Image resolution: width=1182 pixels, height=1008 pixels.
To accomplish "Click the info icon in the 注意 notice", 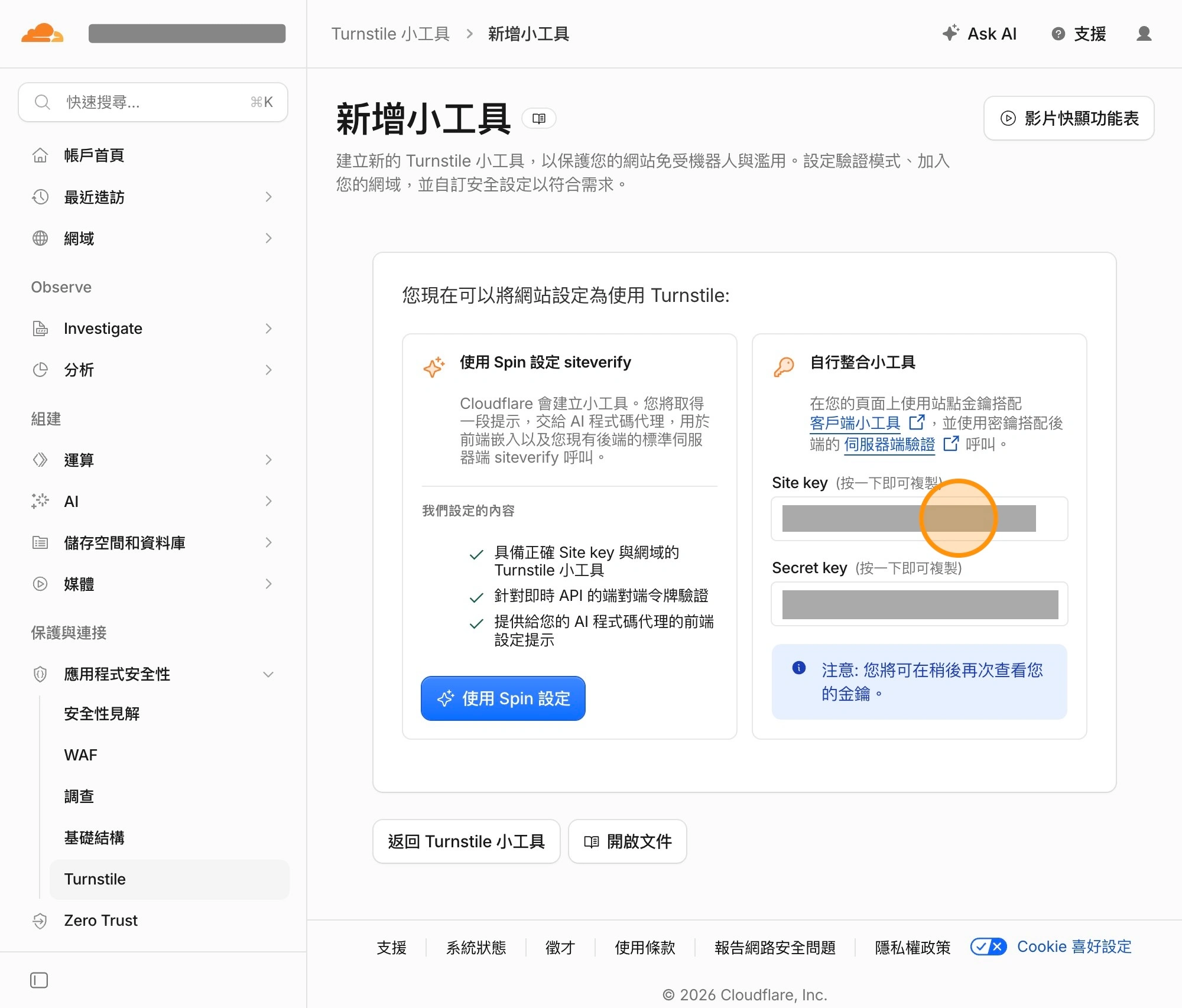I will [799, 668].
